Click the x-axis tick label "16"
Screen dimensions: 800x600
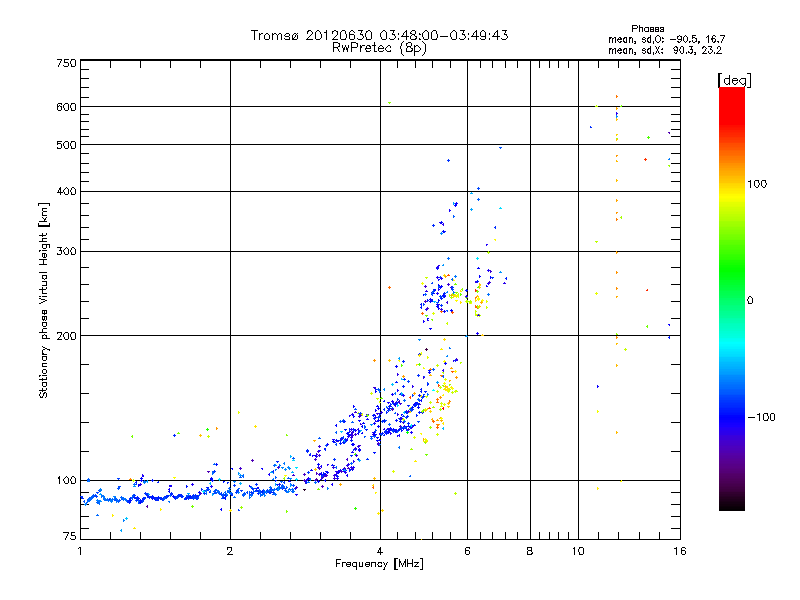[680, 551]
